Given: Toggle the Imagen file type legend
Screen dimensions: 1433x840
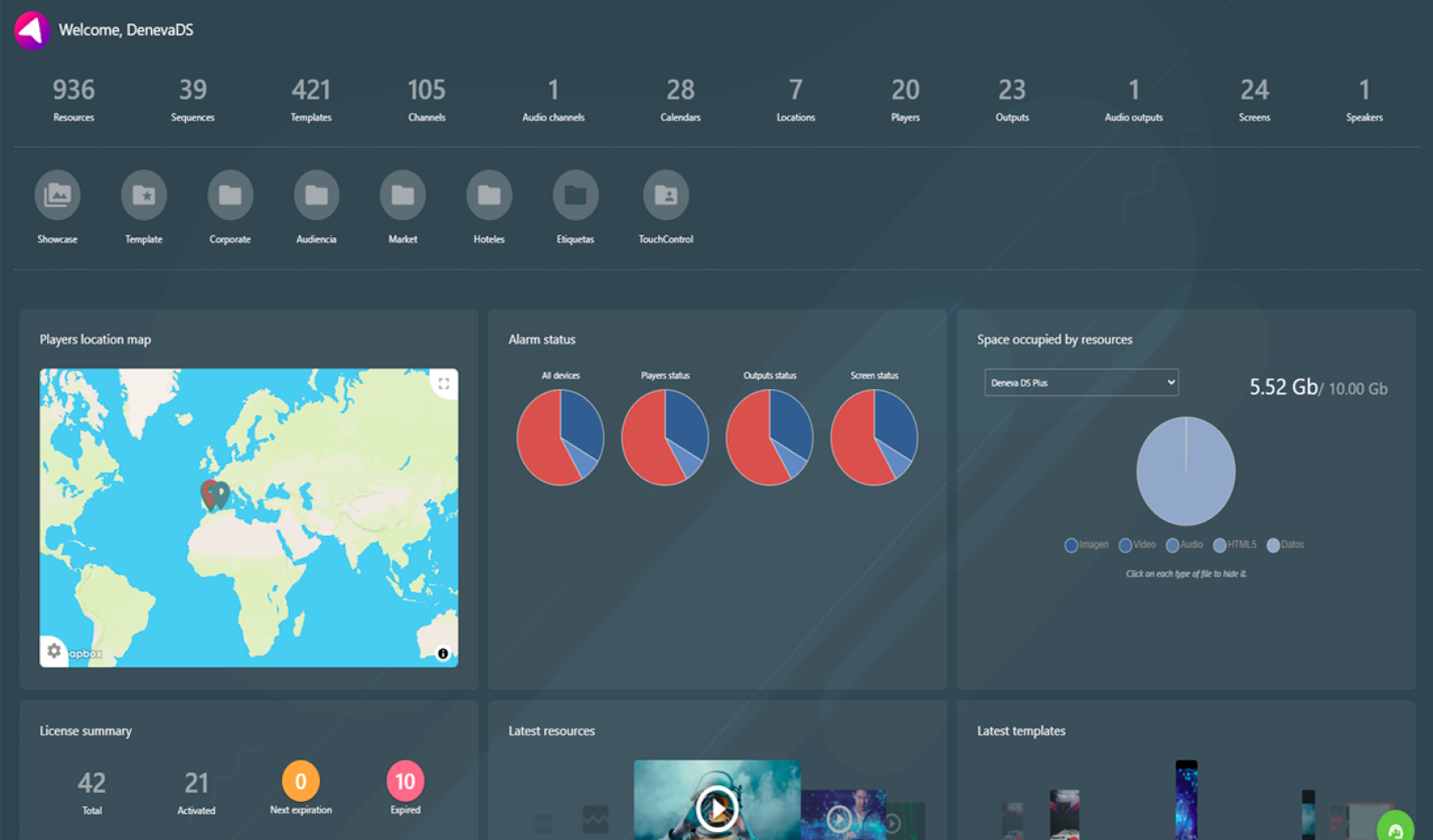Looking at the screenshot, I should pyautogui.click(x=1086, y=545).
